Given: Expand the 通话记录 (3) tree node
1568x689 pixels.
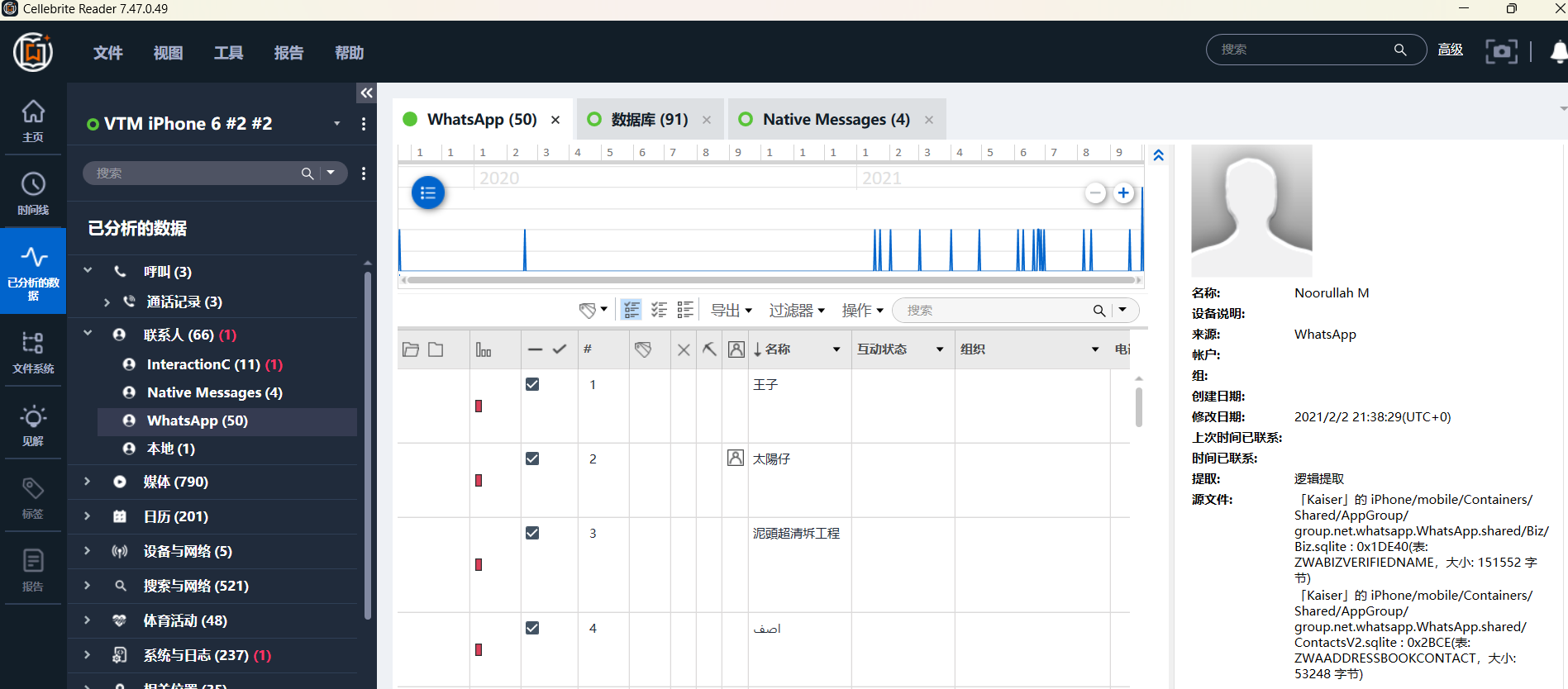Looking at the screenshot, I should tap(107, 302).
